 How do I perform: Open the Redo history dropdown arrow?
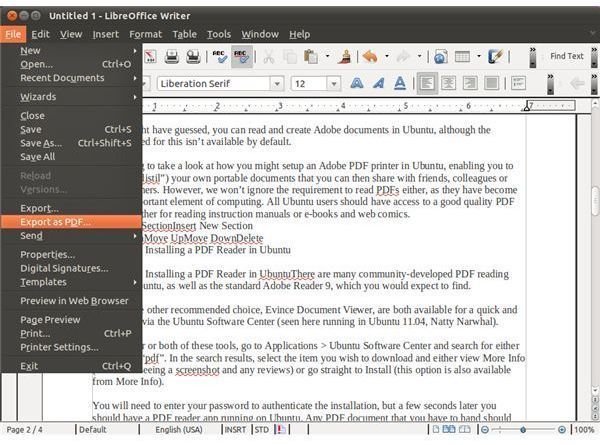pos(419,56)
